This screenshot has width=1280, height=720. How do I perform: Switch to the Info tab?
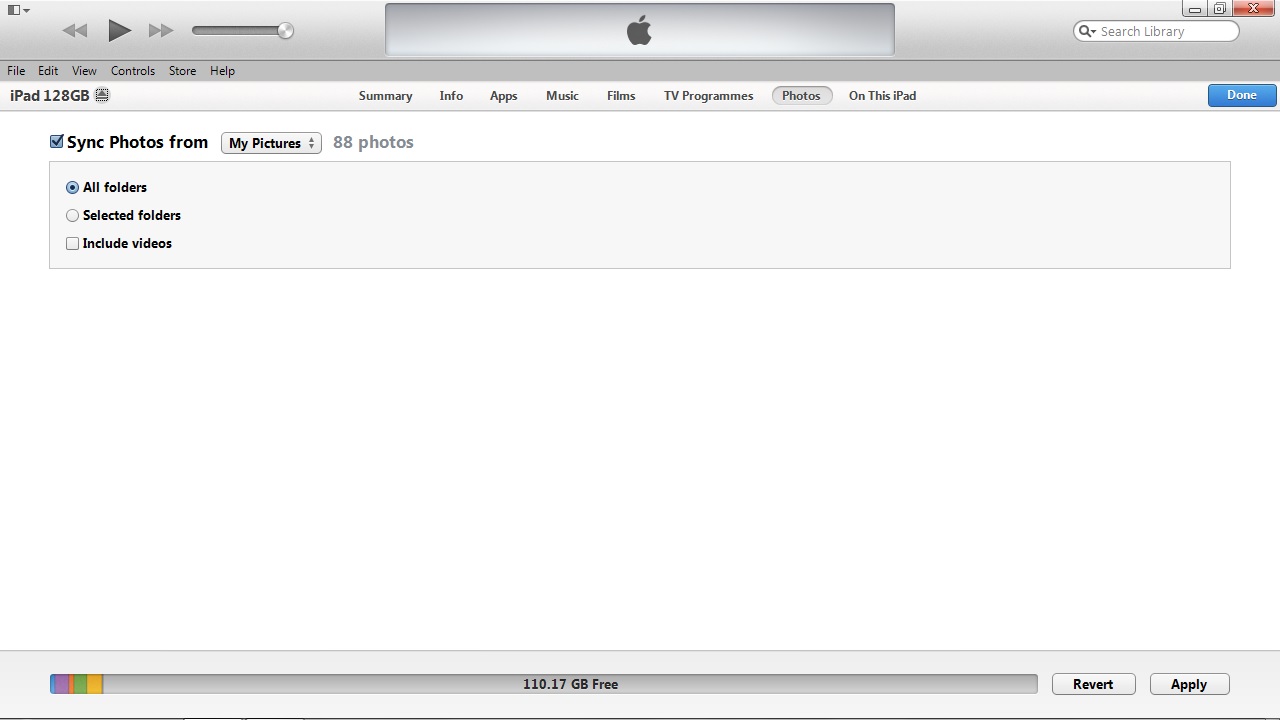click(x=451, y=96)
